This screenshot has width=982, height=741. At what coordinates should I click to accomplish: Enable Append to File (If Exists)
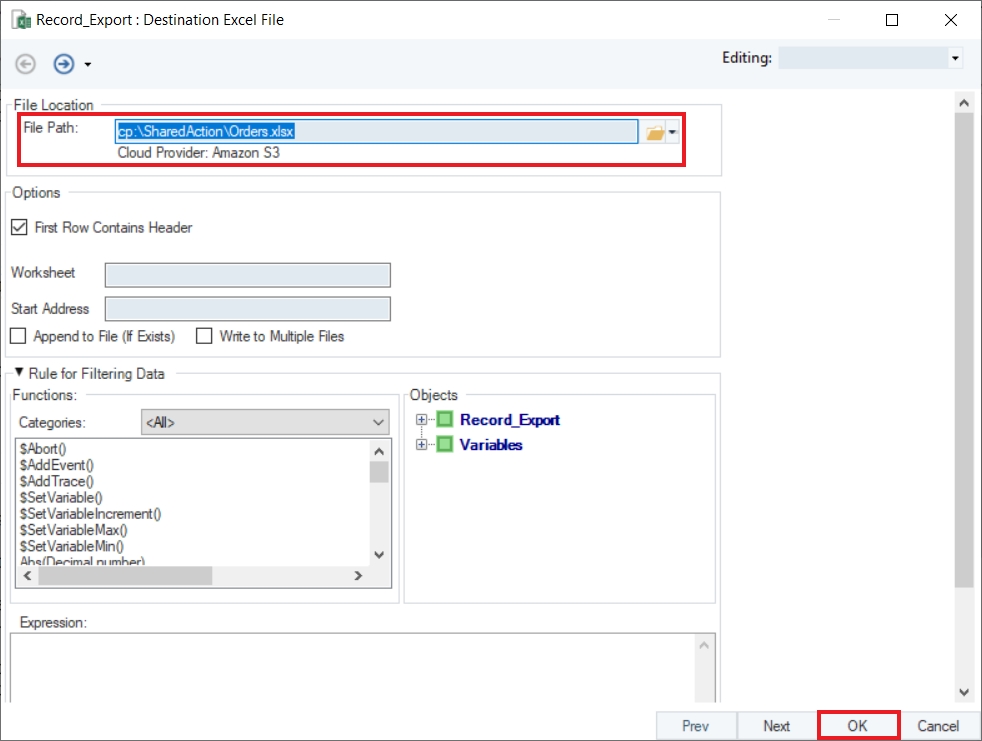coord(18,337)
